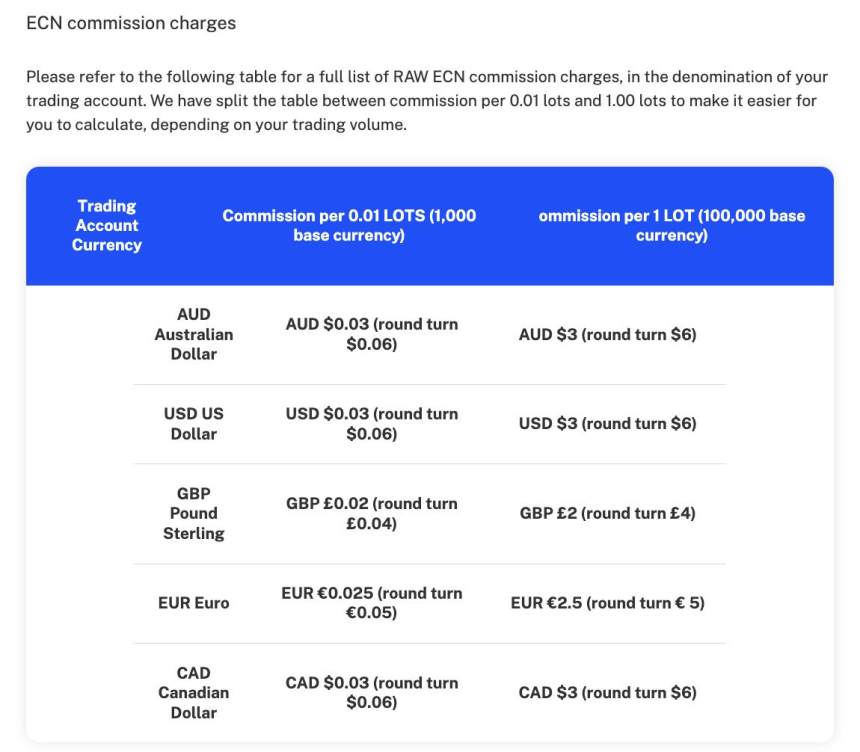Click the "CAD $3 (round turn $6)" cell

point(607,692)
